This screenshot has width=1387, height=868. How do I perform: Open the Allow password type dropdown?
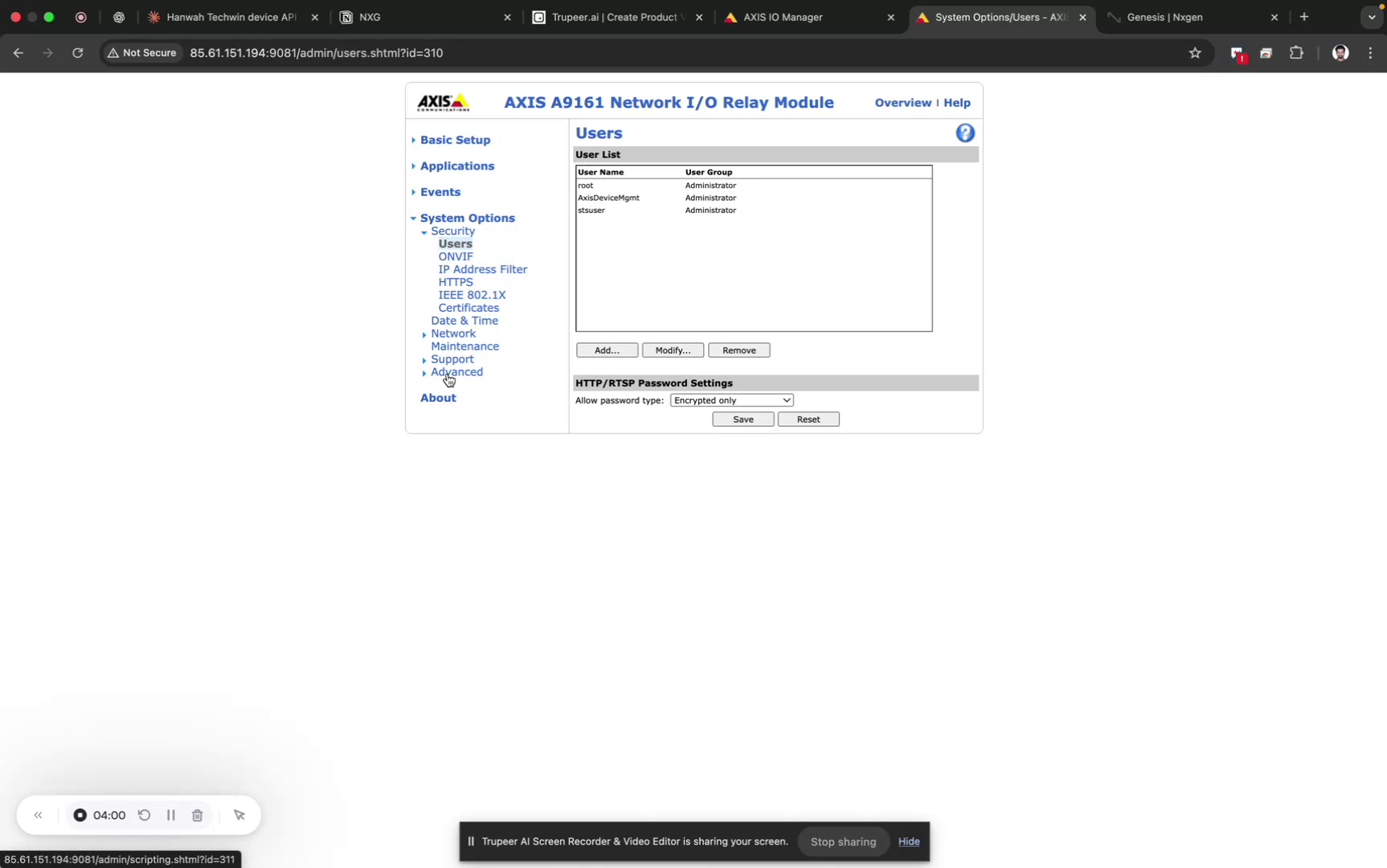[x=730, y=399]
